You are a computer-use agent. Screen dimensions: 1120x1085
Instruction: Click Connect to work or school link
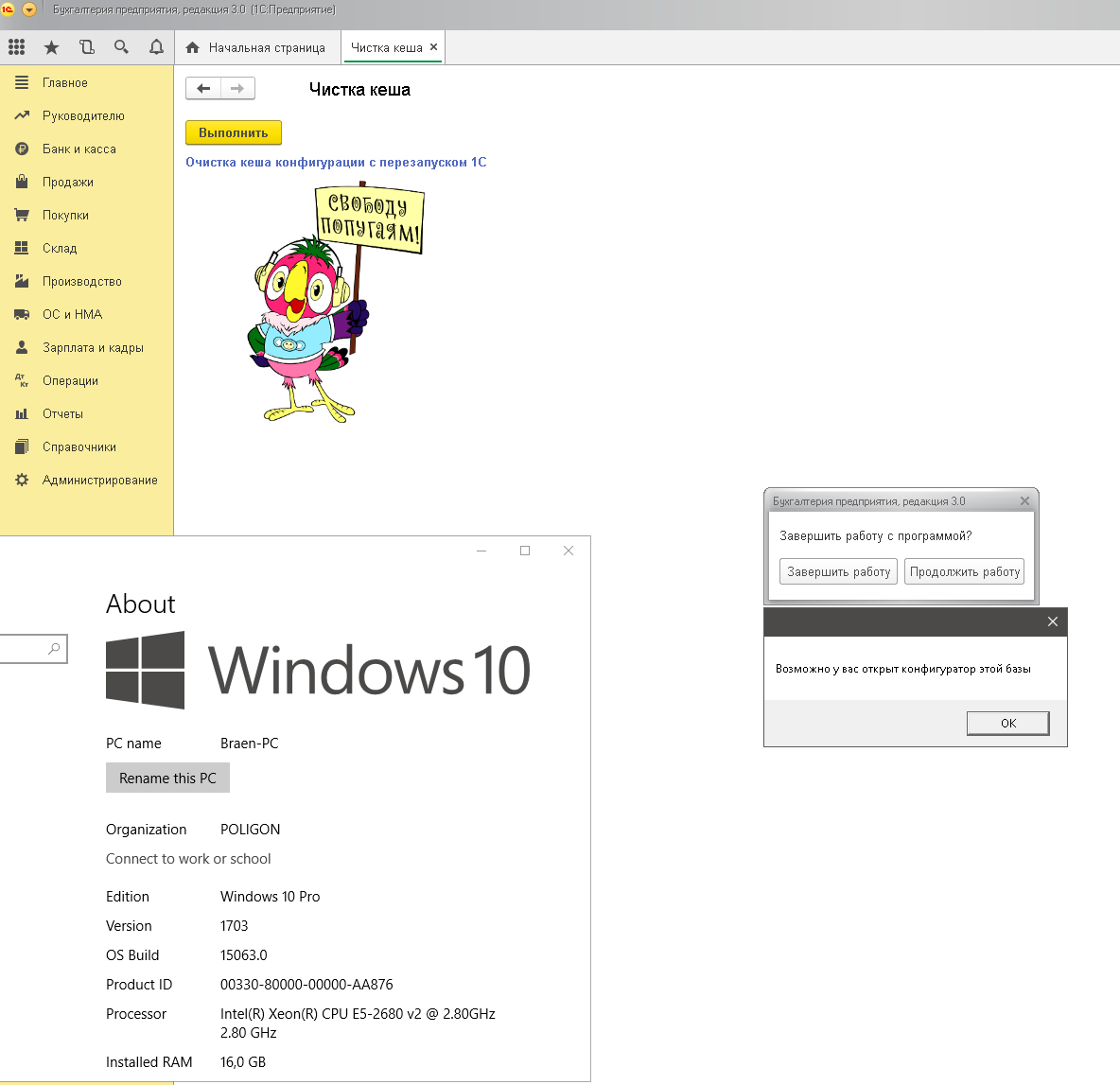click(x=188, y=859)
